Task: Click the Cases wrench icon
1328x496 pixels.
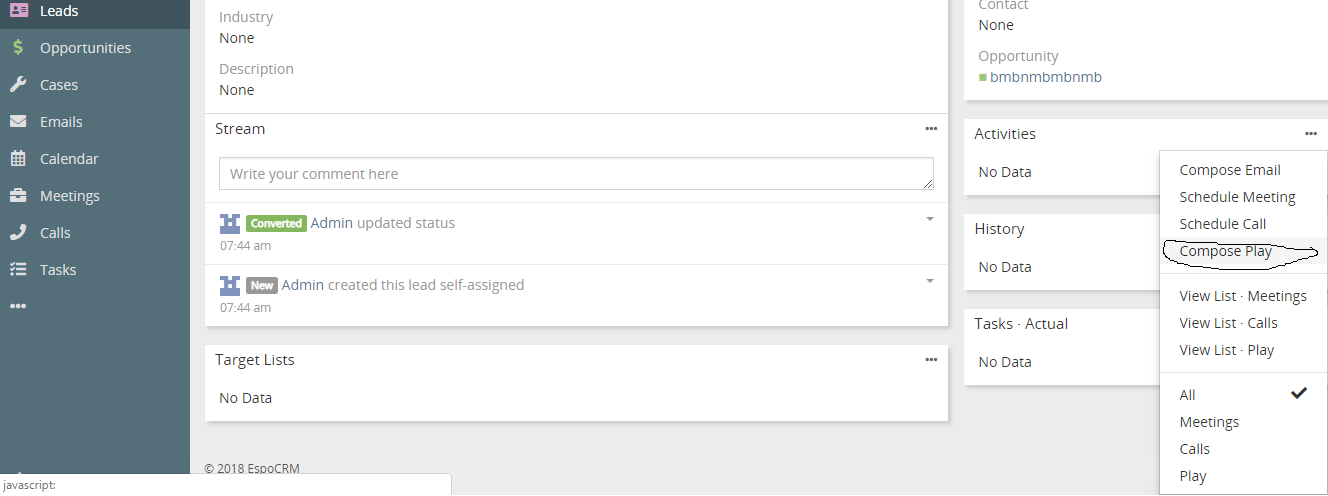Action: pyautogui.click(x=18, y=85)
